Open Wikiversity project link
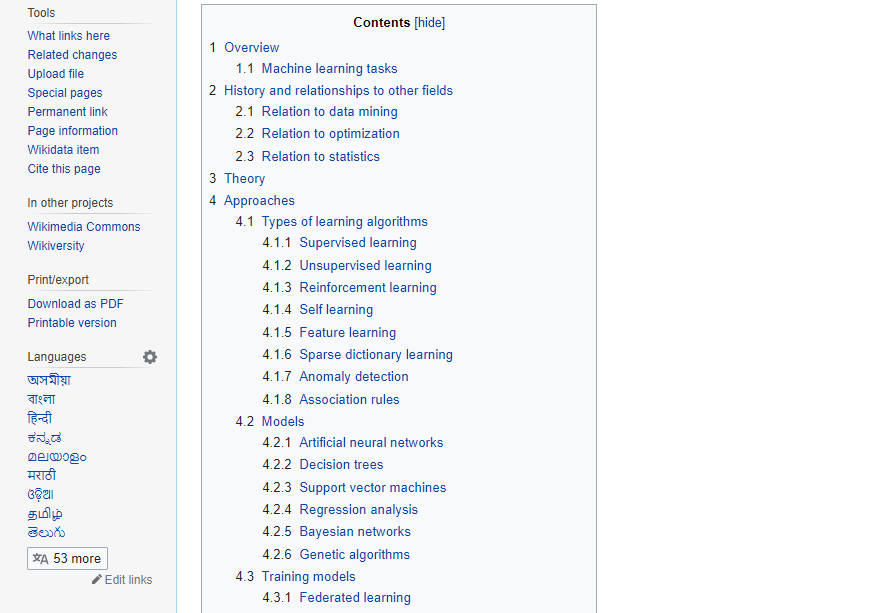 [56, 246]
